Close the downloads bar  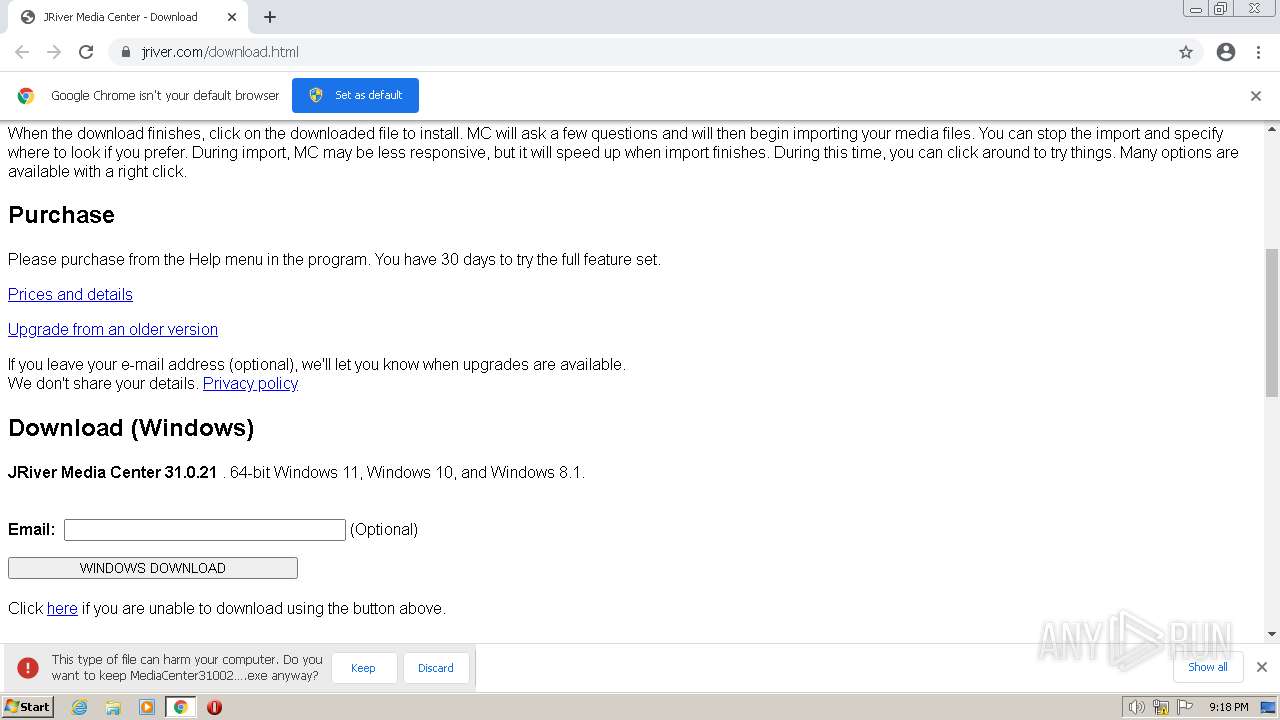(1262, 667)
